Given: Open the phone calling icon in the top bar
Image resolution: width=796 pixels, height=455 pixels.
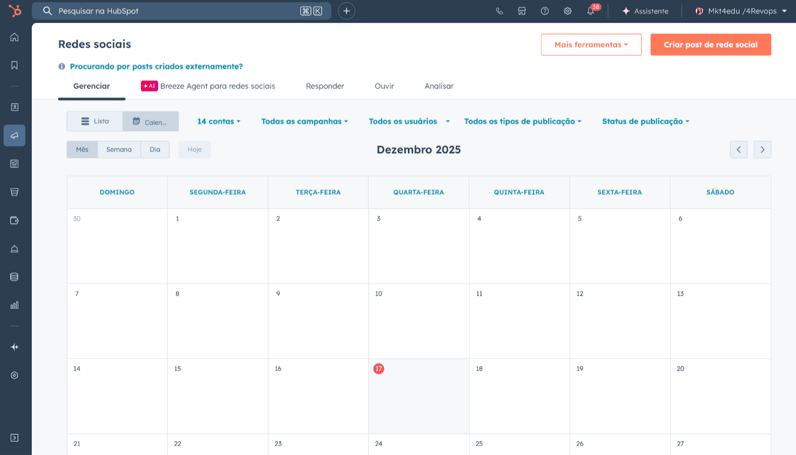Looking at the screenshot, I should pyautogui.click(x=499, y=11).
